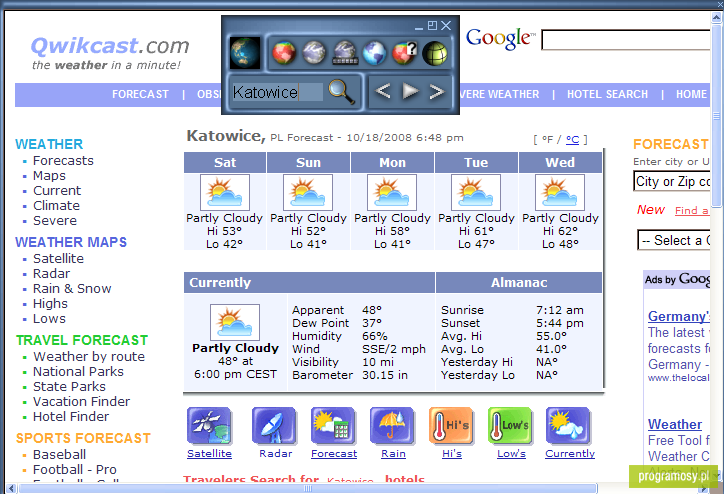The height and width of the screenshot is (494, 724).
Task: Open the FORECAST nav menu item
Action: pos(140,95)
